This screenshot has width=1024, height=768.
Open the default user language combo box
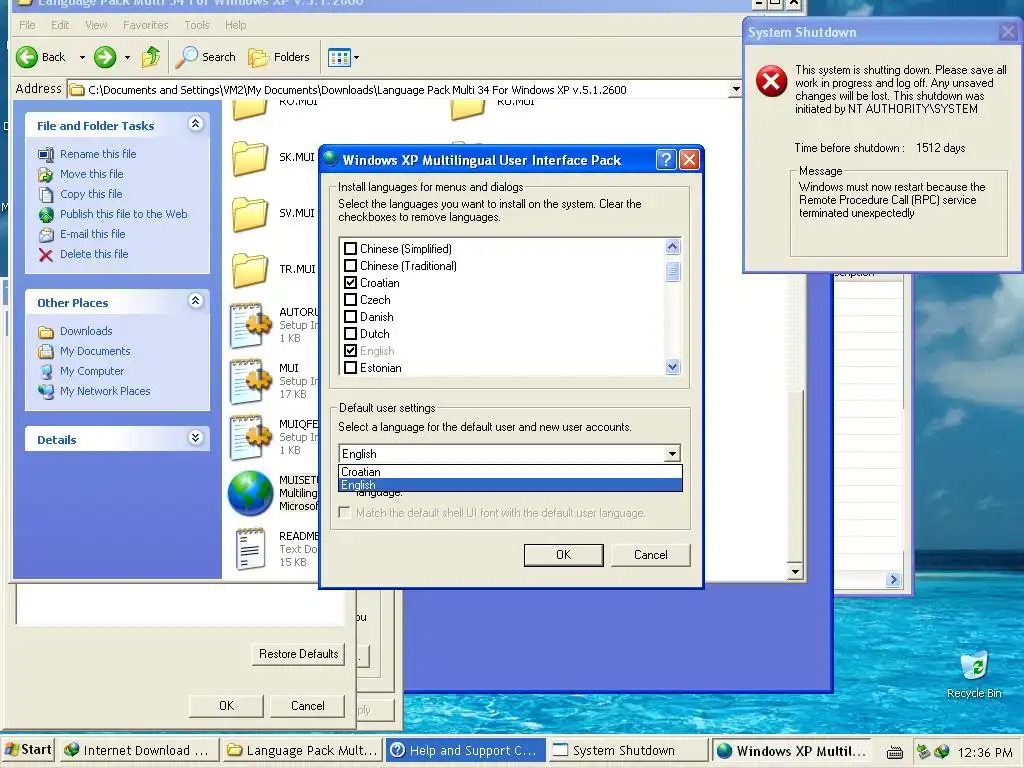click(x=510, y=453)
